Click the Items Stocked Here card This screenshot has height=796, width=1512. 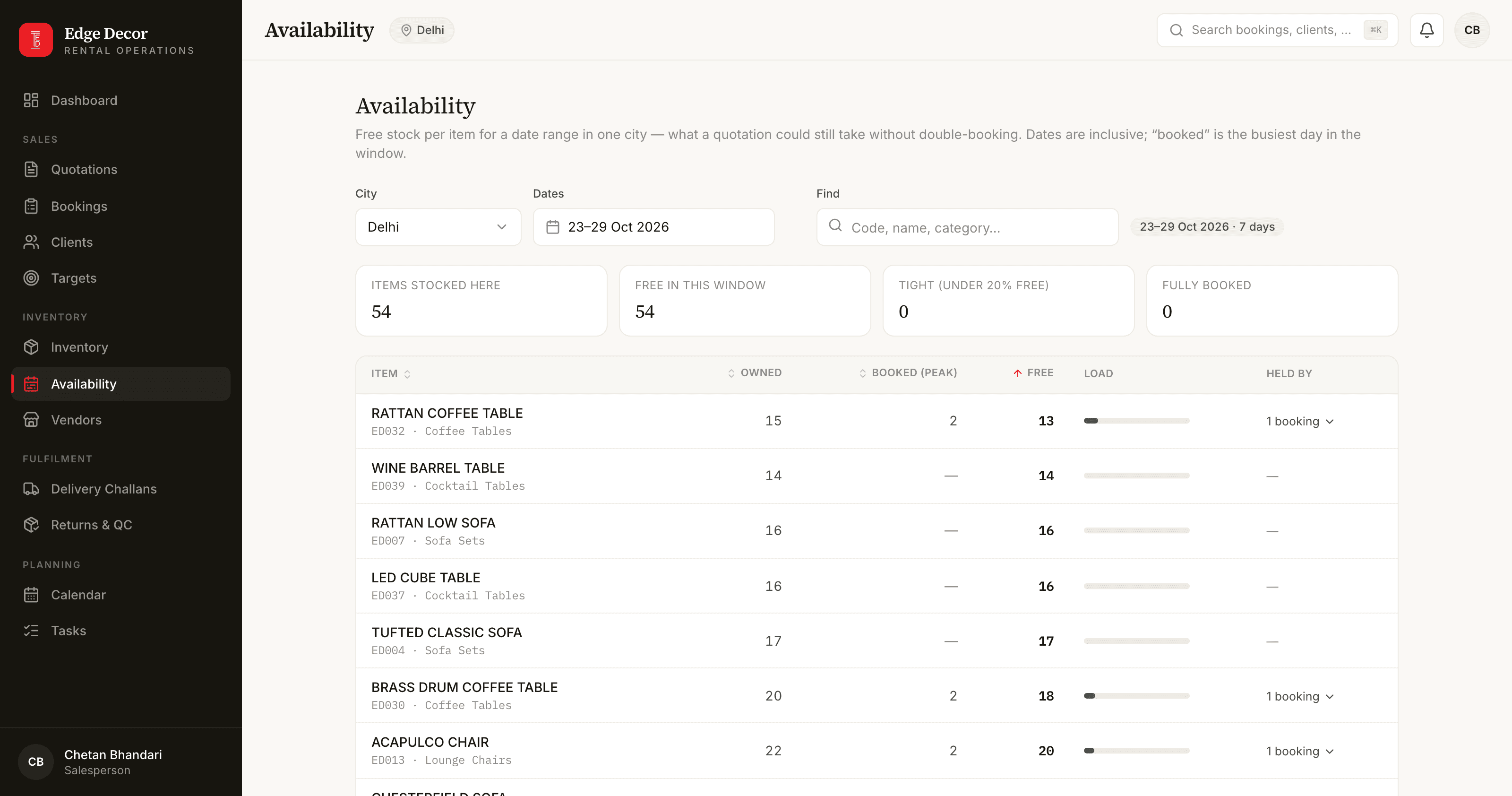(481, 301)
